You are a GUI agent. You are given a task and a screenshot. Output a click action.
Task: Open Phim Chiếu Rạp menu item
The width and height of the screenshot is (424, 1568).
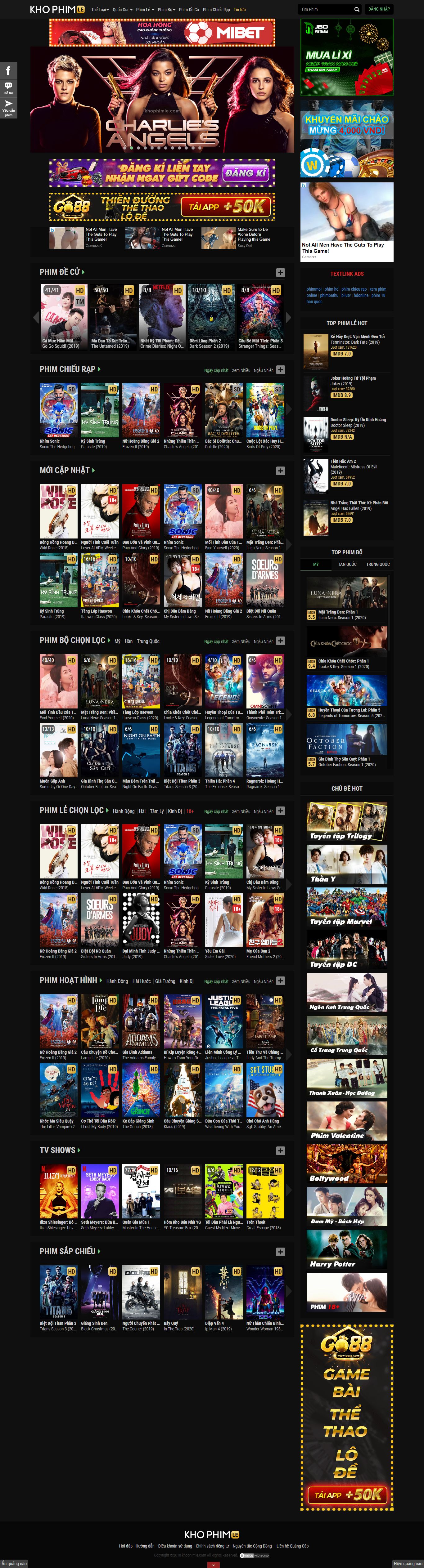(216, 10)
